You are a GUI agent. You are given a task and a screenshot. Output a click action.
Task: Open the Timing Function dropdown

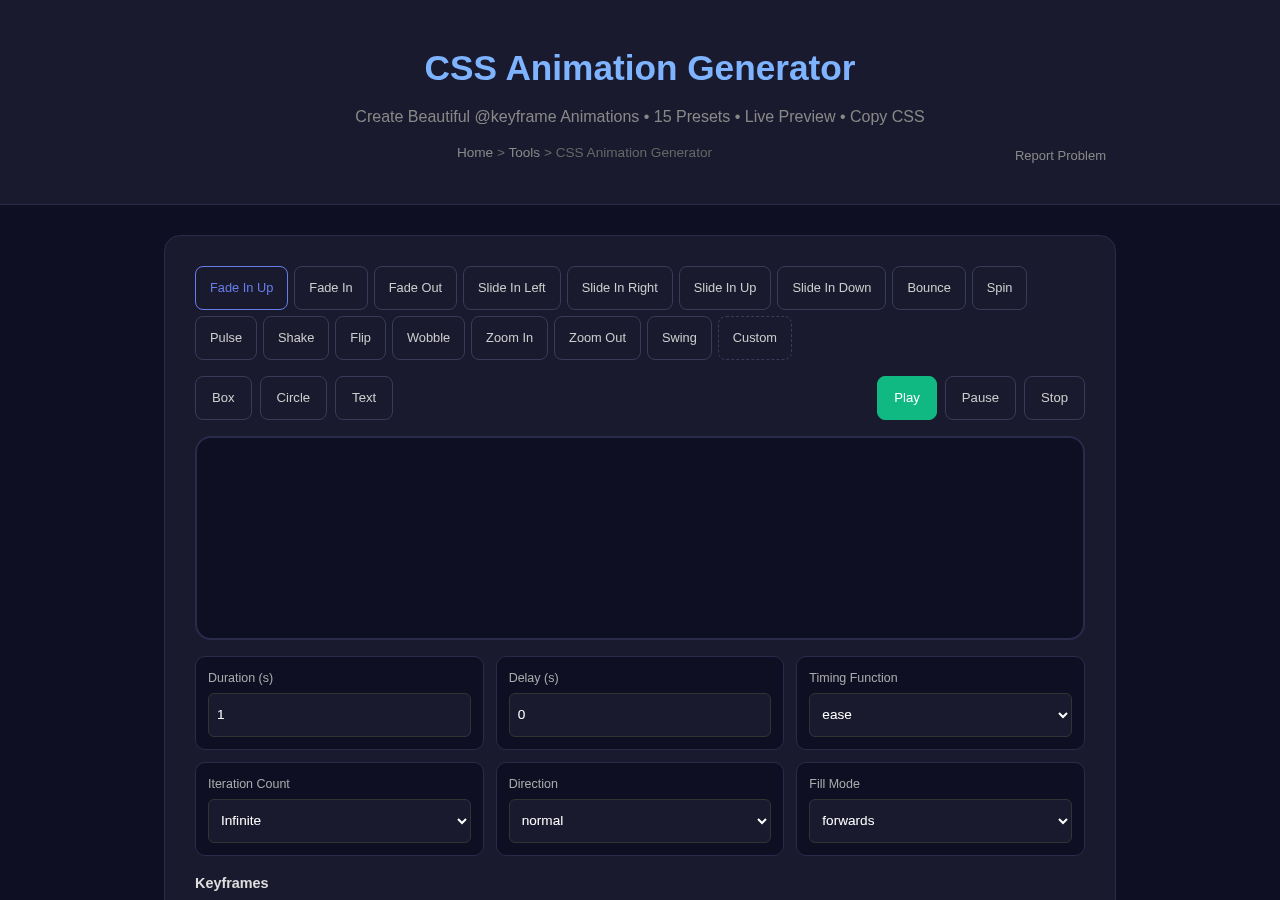click(940, 715)
